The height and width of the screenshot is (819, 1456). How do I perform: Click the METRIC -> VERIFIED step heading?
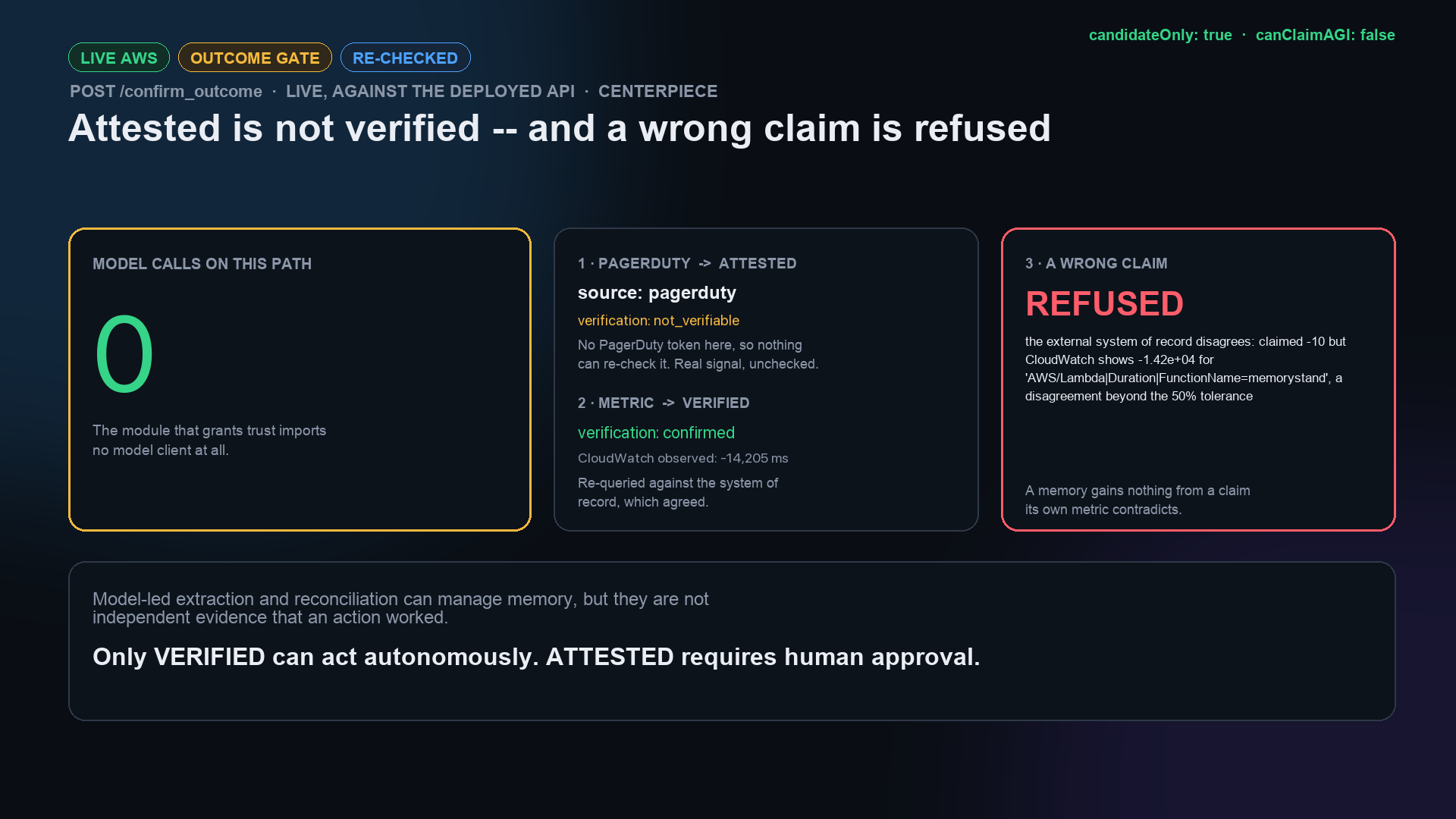tap(664, 403)
